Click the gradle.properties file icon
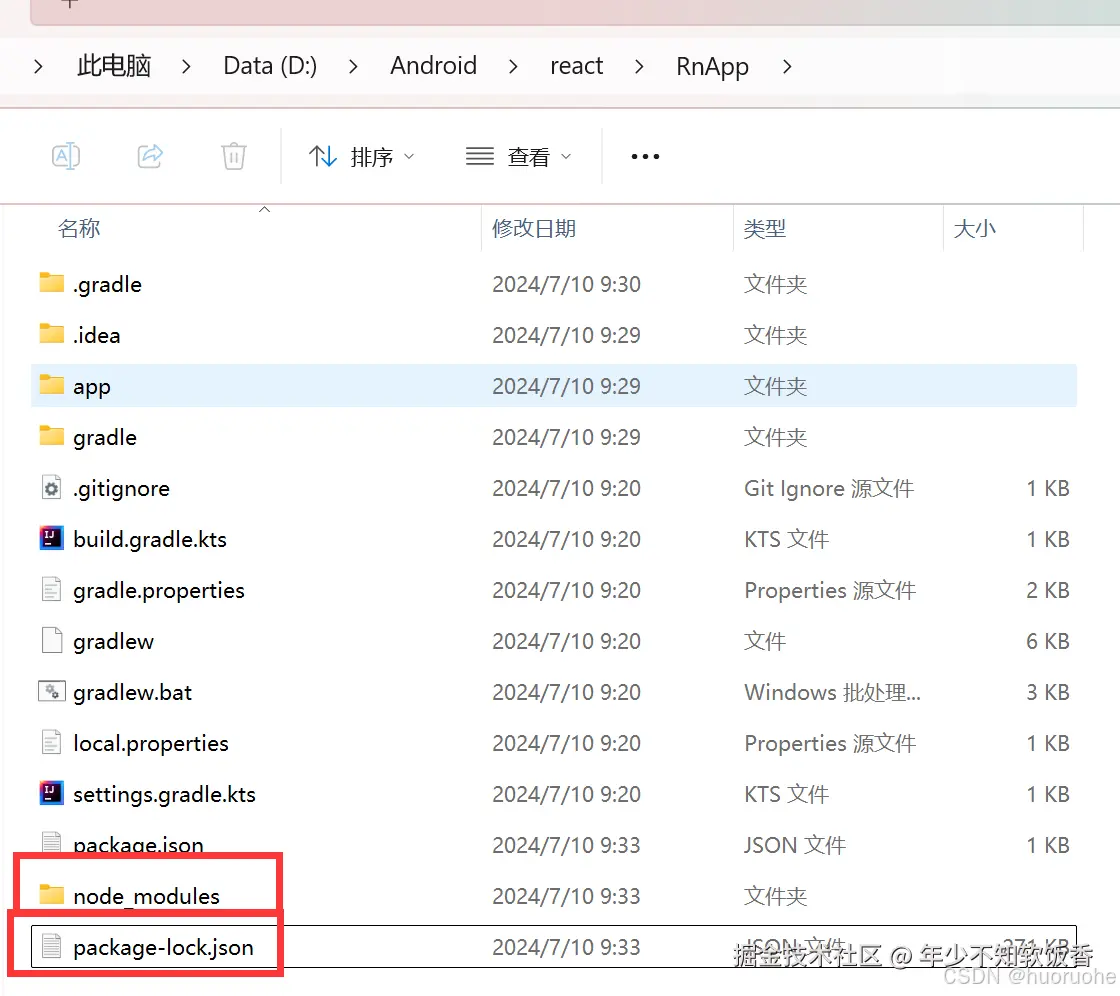 pos(51,590)
